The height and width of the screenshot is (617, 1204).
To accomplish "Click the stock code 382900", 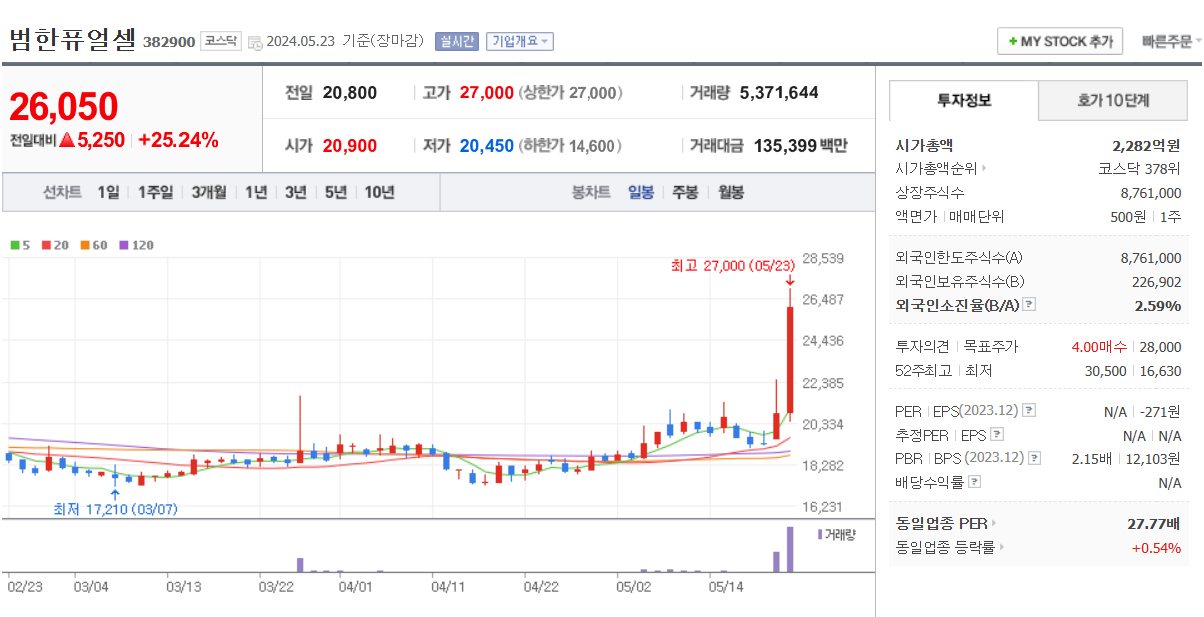I will point(168,42).
